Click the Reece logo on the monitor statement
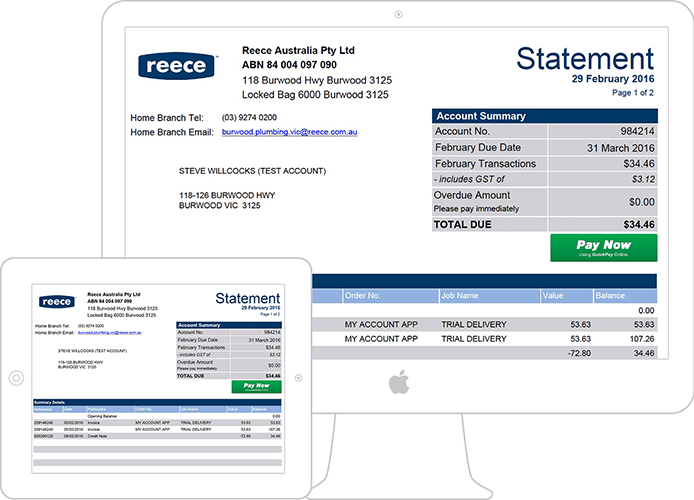 [177, 66]
